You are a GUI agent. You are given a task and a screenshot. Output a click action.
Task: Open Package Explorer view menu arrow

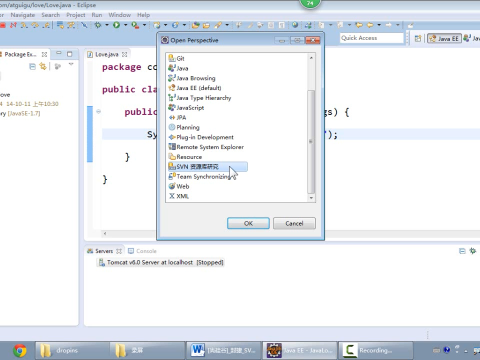click(x=71, y=64)
